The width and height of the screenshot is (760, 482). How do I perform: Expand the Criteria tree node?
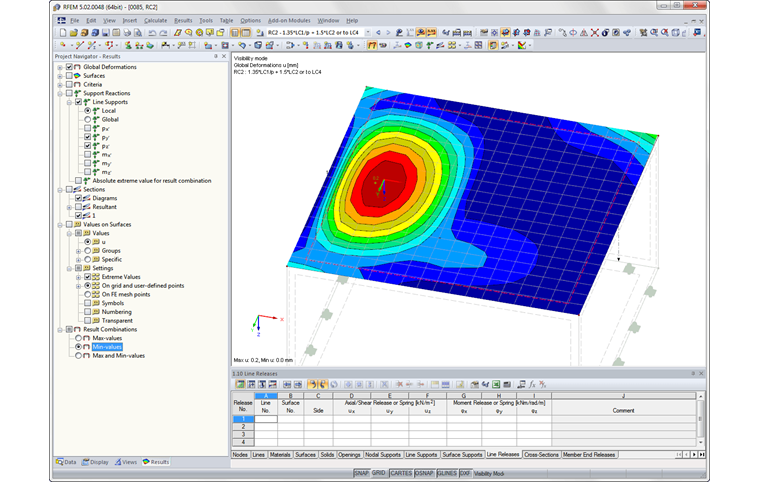60,84
